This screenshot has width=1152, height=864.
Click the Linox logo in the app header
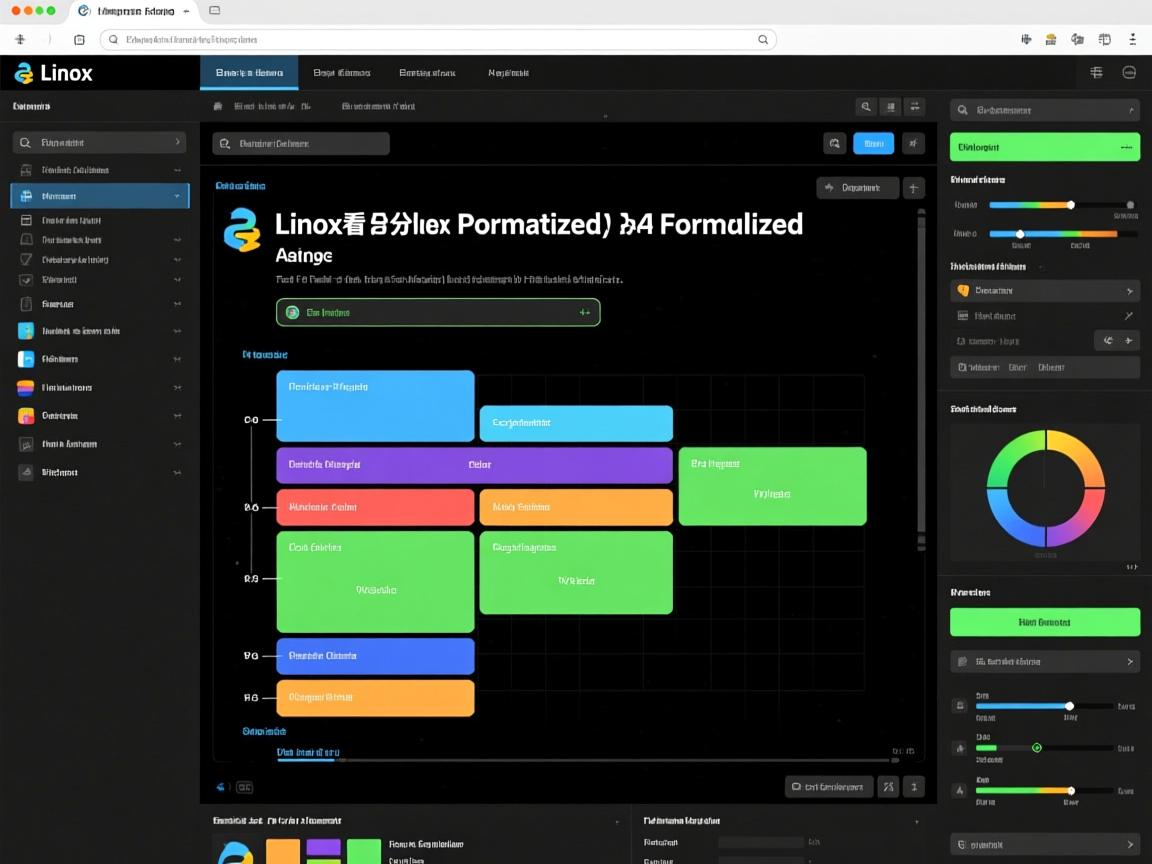(x=54, y=73)
